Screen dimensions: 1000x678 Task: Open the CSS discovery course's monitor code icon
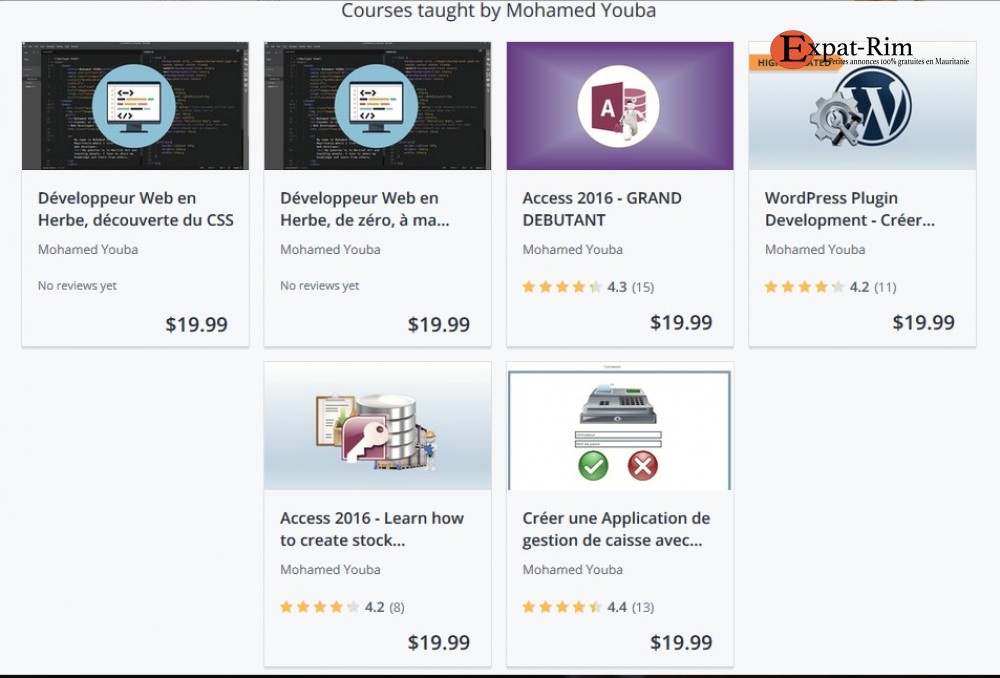click(x=134, y=106)
